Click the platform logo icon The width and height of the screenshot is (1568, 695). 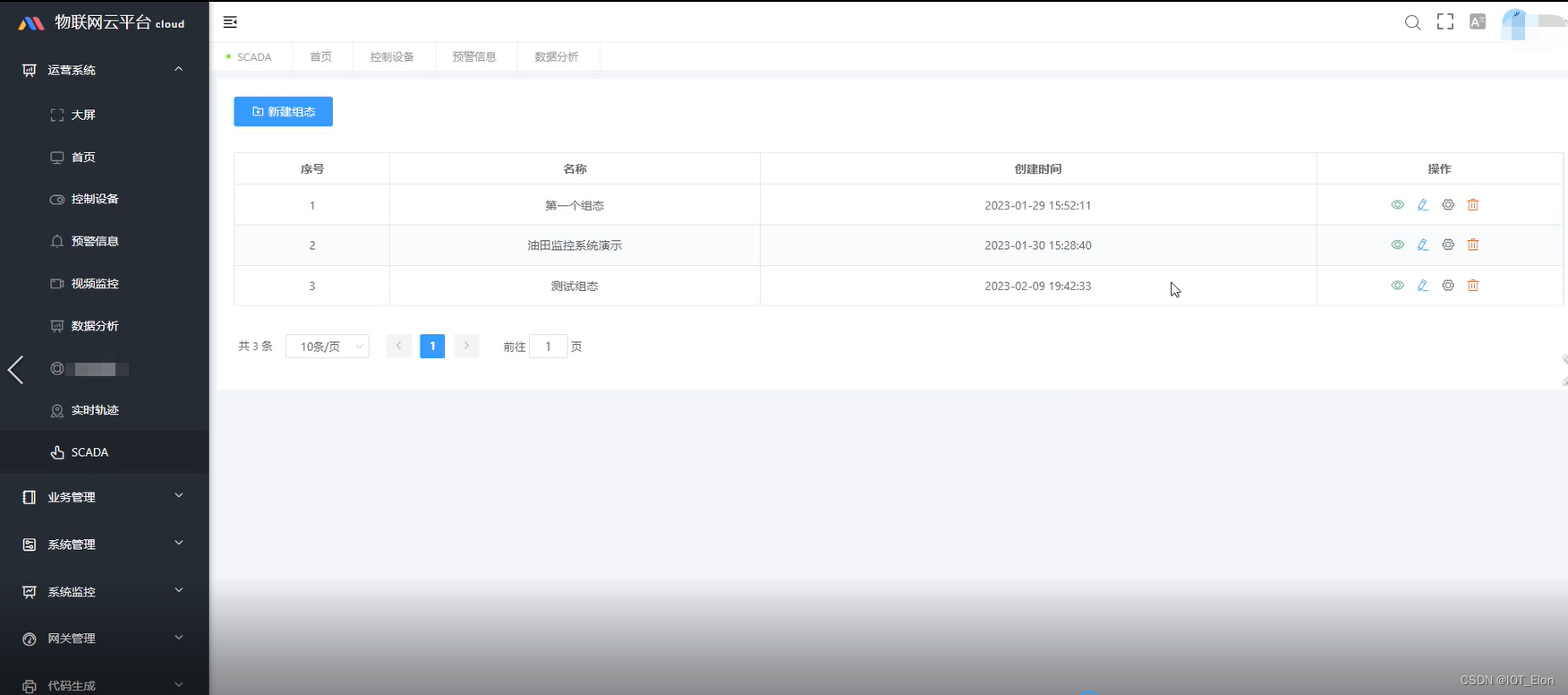pyautogui.click(x=31, y=23)
